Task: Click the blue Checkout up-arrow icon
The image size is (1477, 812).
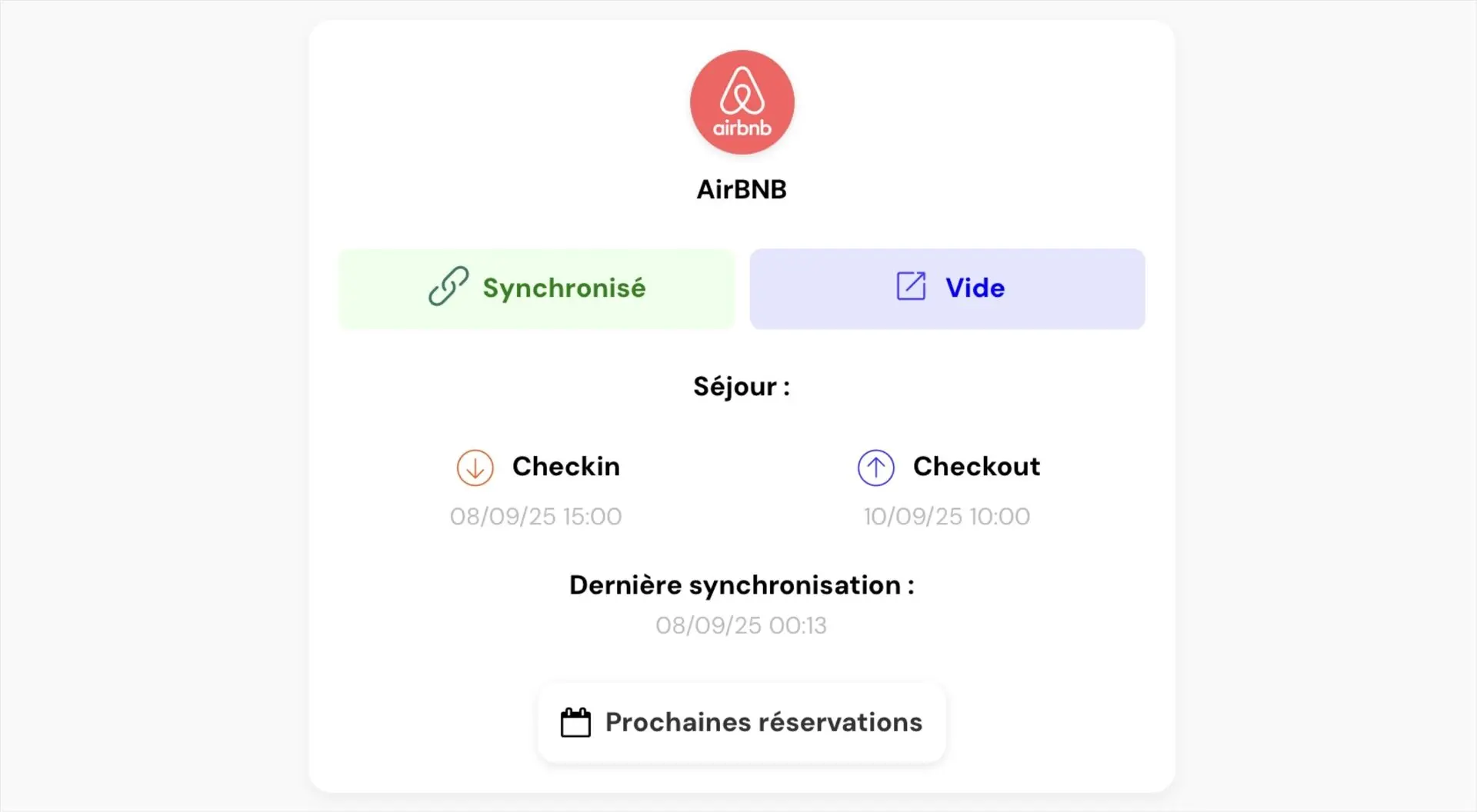Action: click(x=875, y=468)
